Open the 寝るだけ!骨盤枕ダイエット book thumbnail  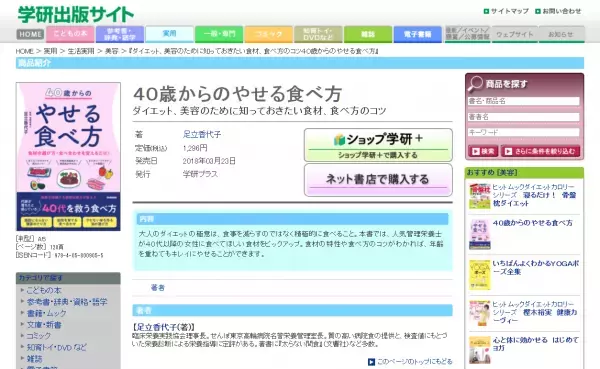click(x=479, y=196)
